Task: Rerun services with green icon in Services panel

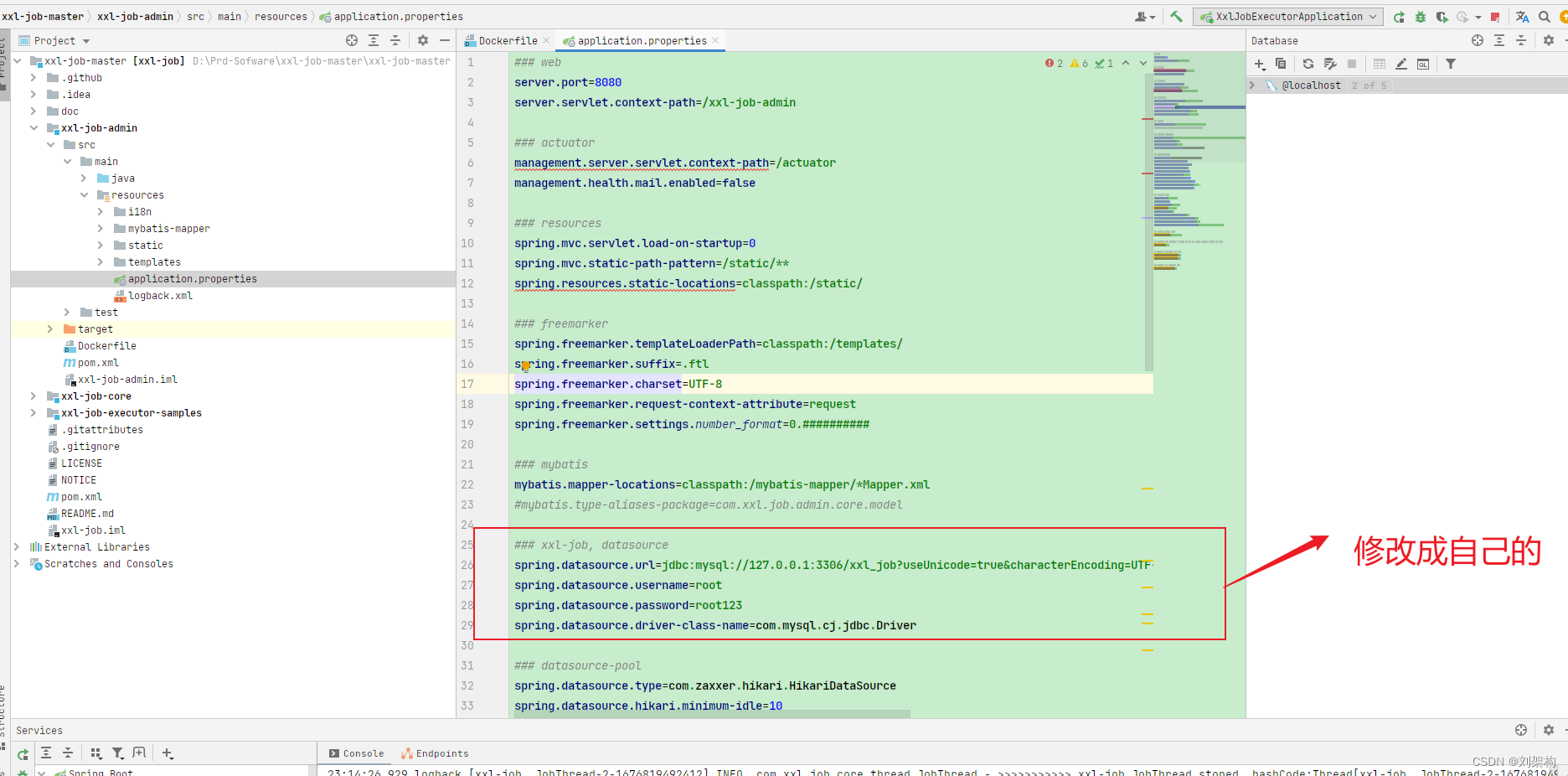Action: point(23,753)
